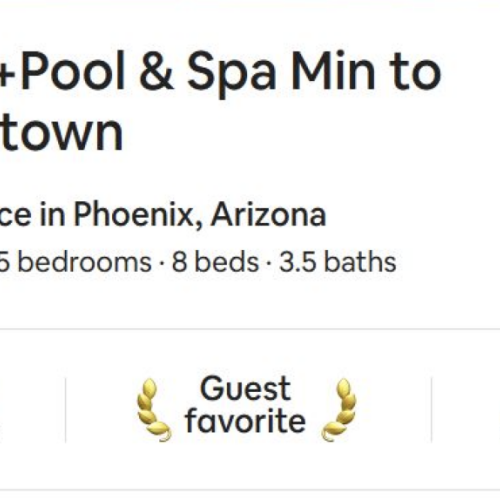The width and height of the screenshot is (500, 500).
Task: Click the "favorite" word in the badge
Action: pos(245,420)
